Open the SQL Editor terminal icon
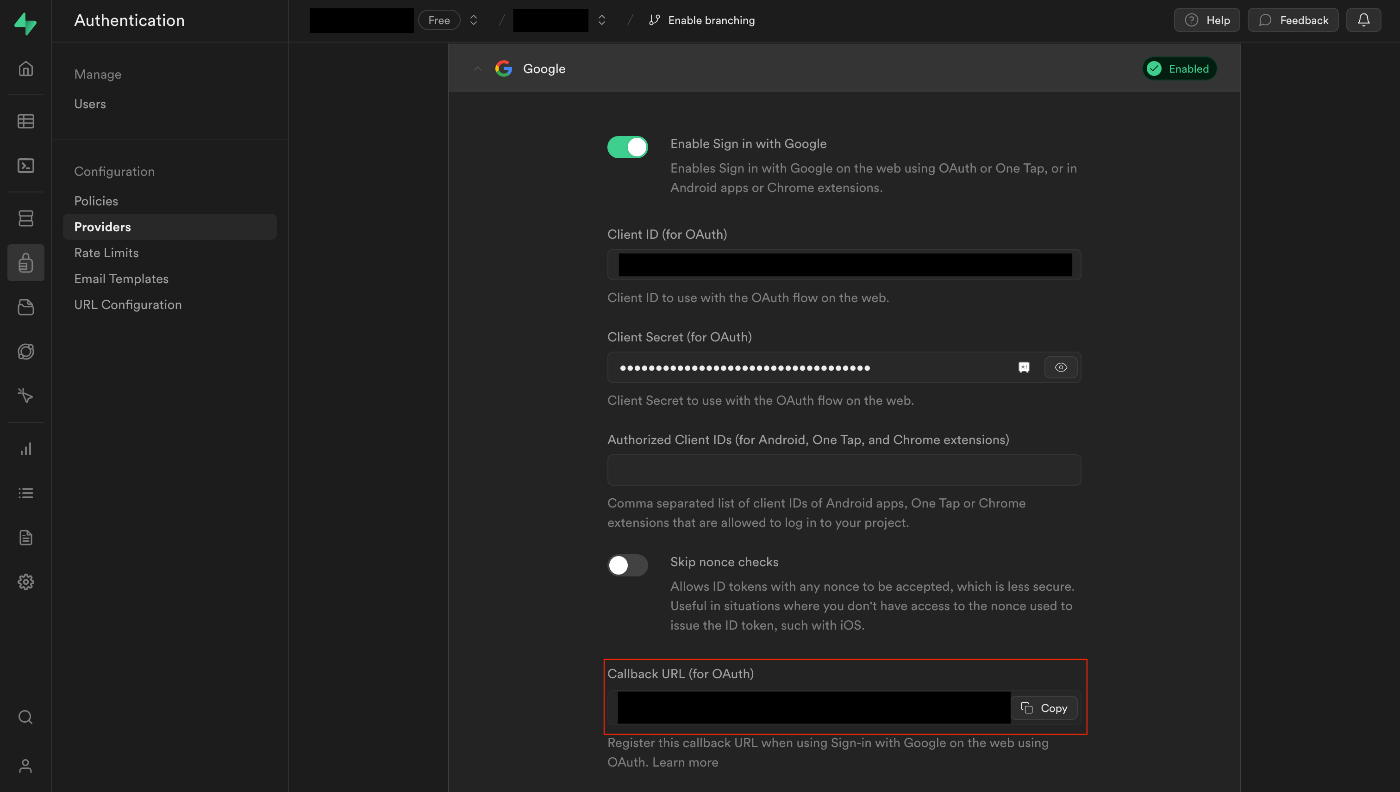1400x792 pixels. tap(26, 165)
